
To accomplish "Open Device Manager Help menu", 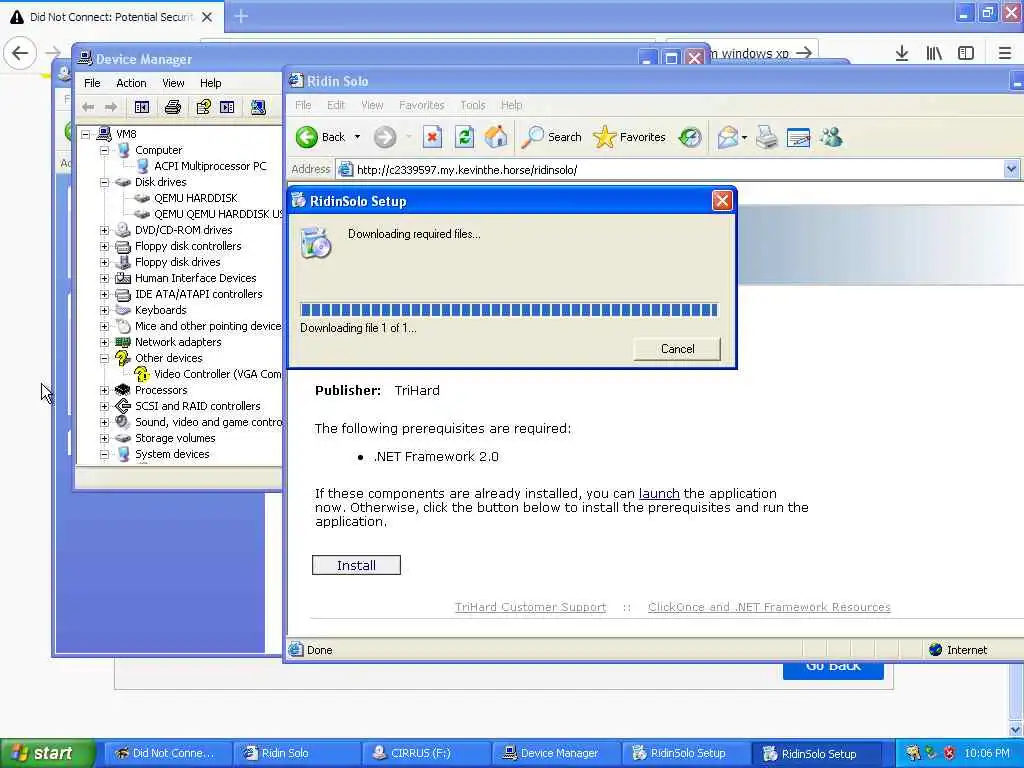I will pos(210,83).
